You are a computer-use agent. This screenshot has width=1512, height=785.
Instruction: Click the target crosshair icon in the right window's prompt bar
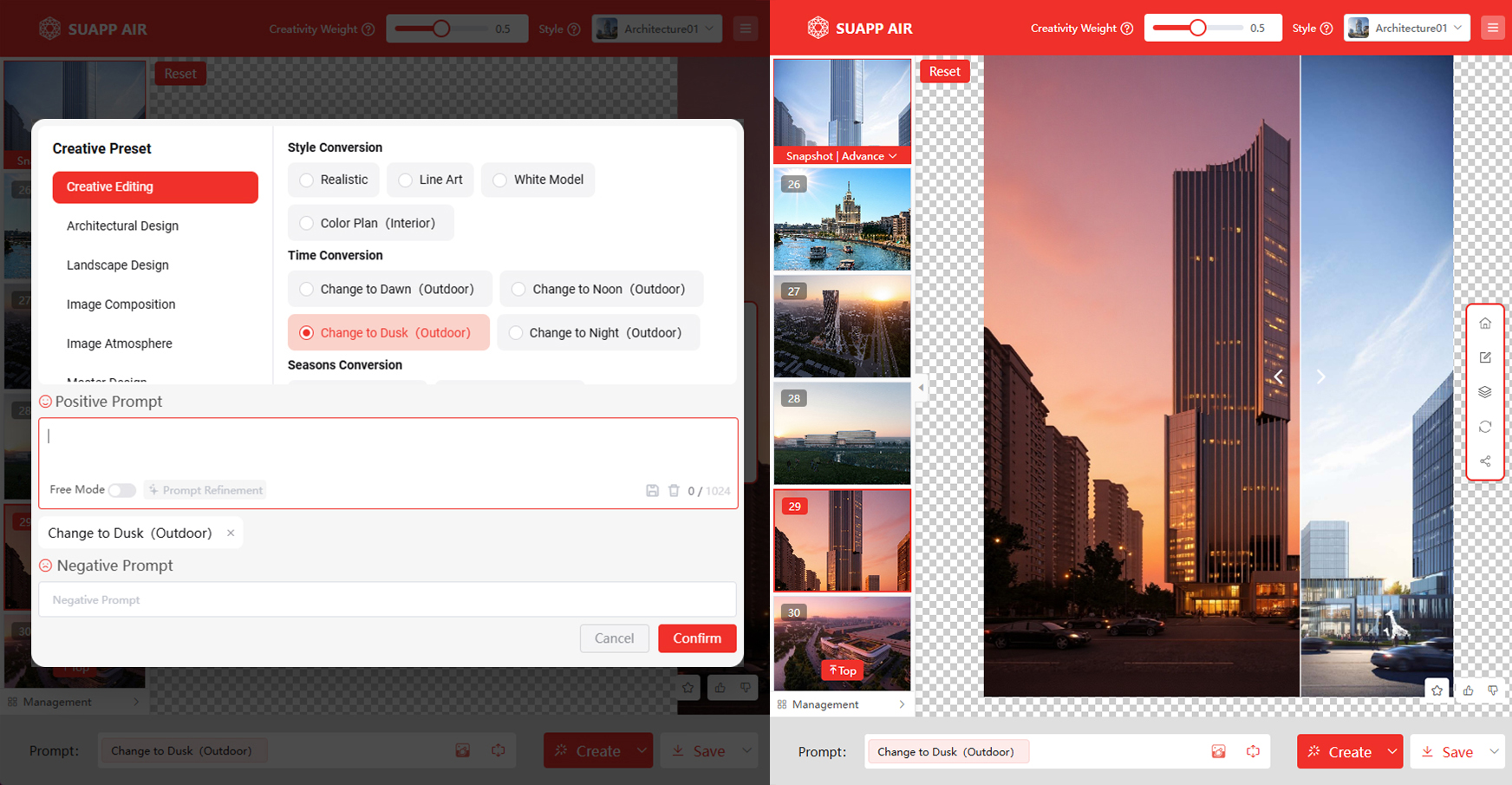pos(1253,751)
